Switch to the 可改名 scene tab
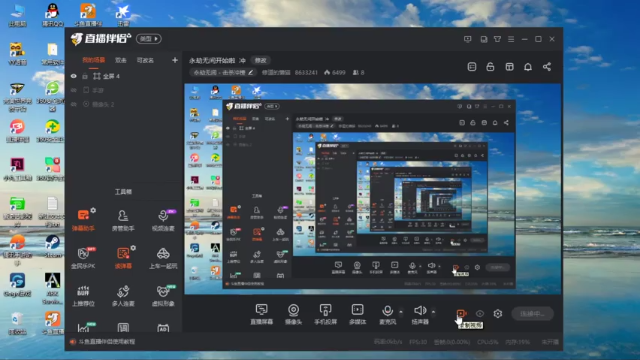This screenshot has width=640, height=360. pos(145,60)
